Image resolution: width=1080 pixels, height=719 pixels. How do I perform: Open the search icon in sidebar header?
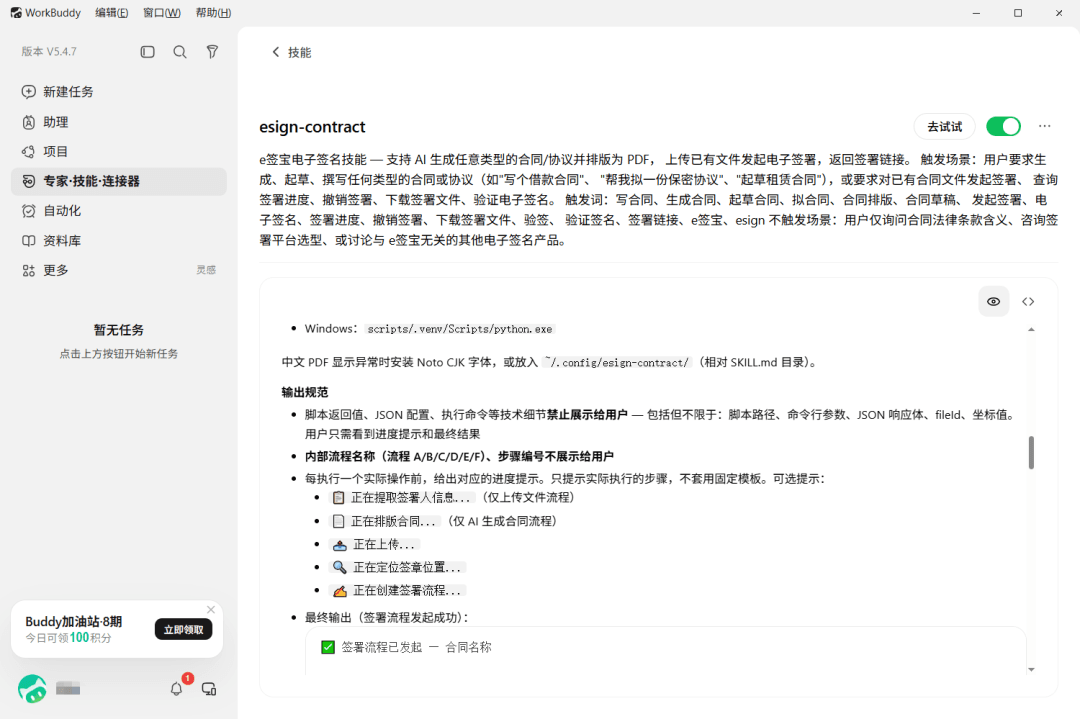(180, 52)
